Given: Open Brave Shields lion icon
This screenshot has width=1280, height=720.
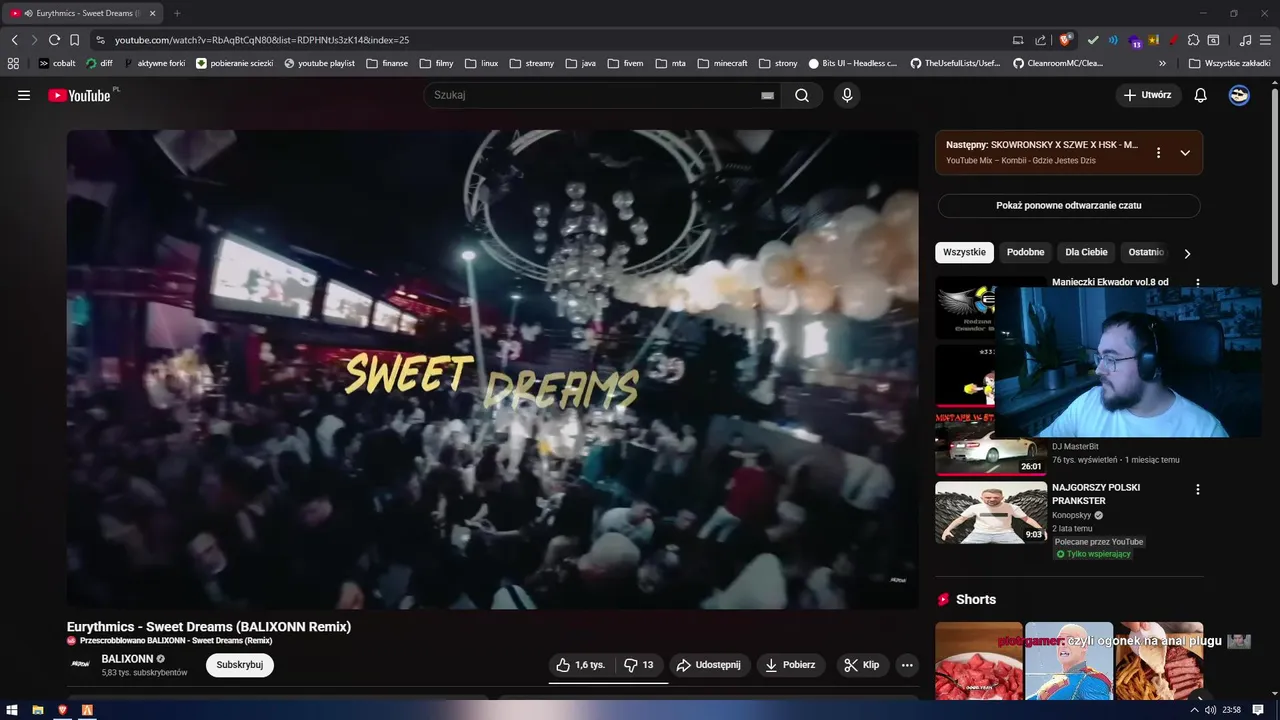Looking at the screenshot, I should [x=1066, y=40].
